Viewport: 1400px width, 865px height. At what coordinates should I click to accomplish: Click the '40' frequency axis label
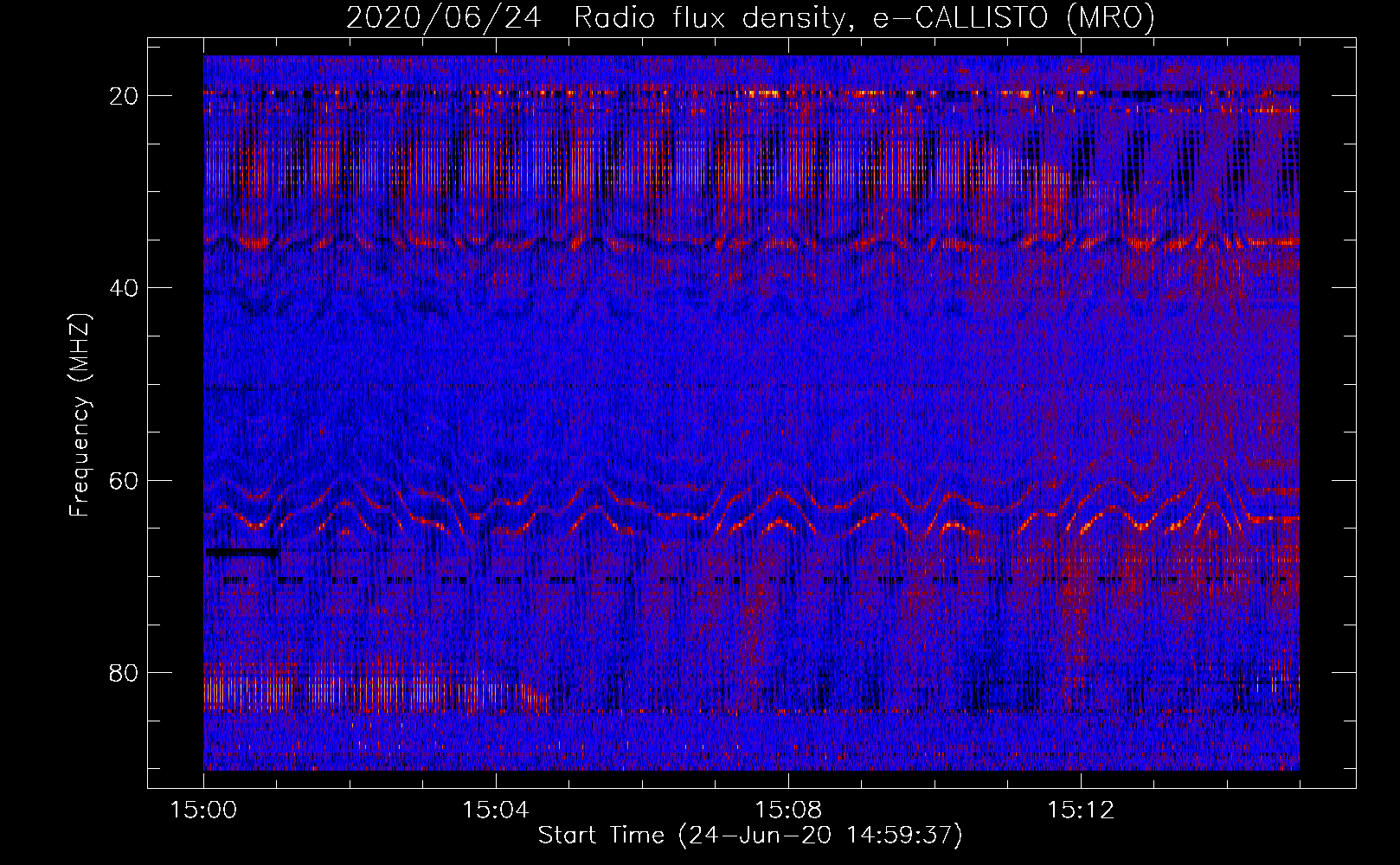tap(125, 288)
